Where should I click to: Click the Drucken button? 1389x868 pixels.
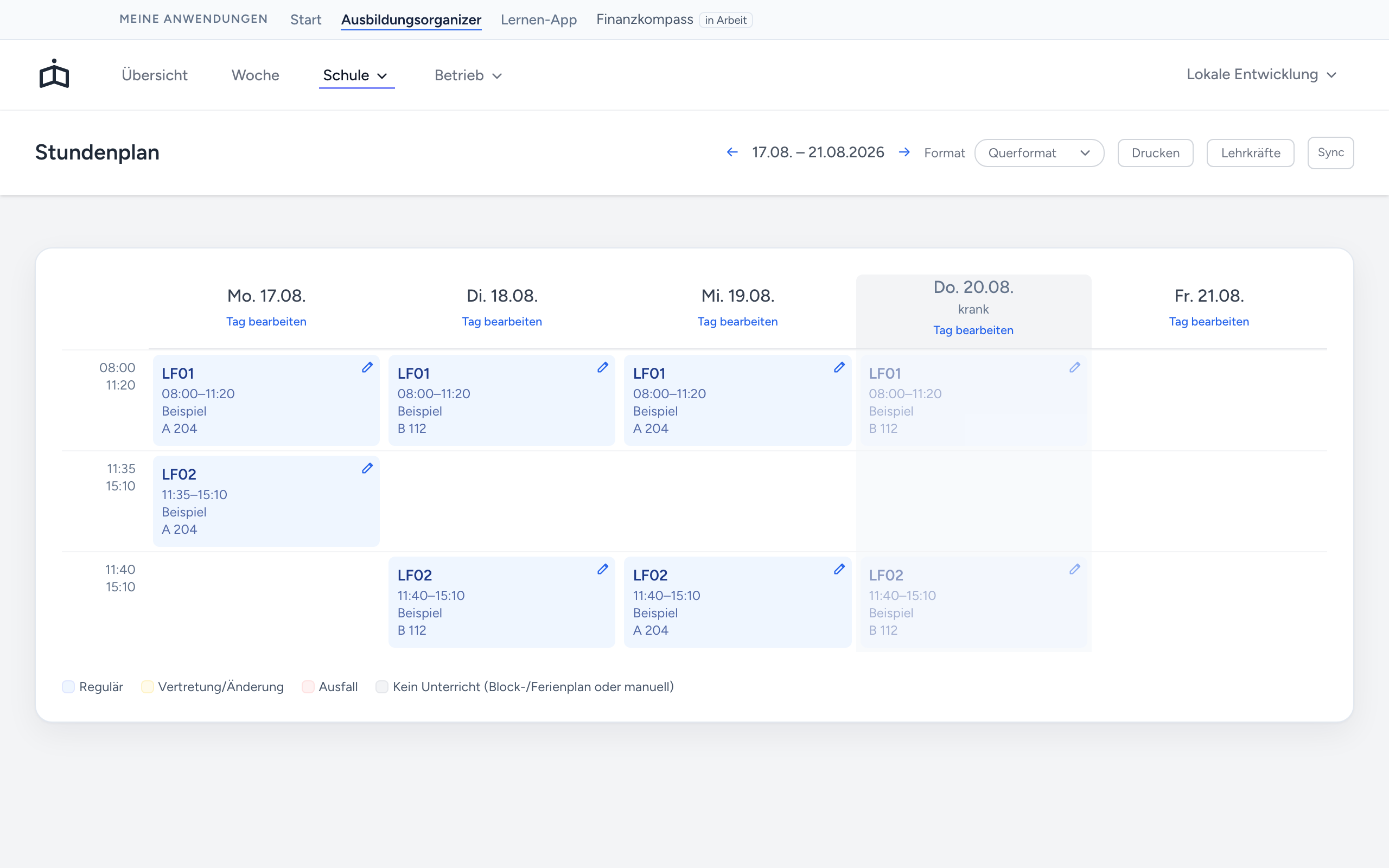click(x=1155, y=152)
